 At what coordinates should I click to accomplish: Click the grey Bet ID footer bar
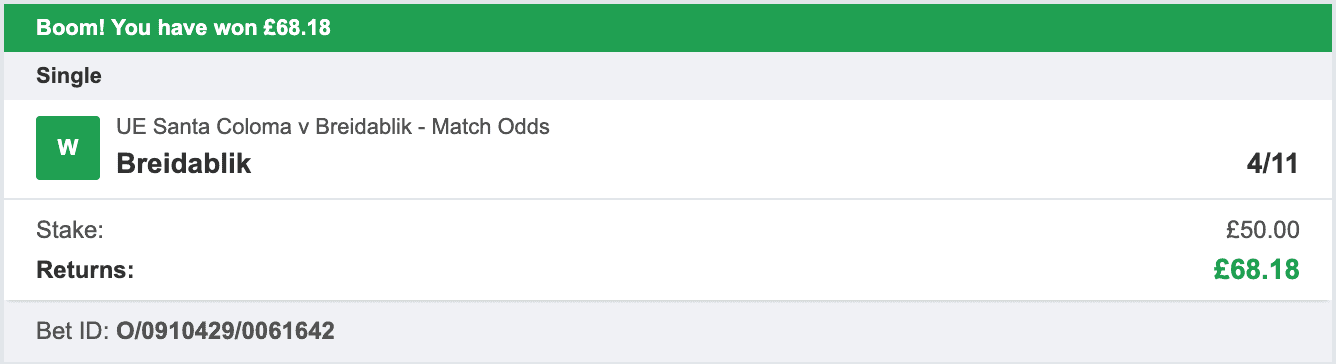668,330
